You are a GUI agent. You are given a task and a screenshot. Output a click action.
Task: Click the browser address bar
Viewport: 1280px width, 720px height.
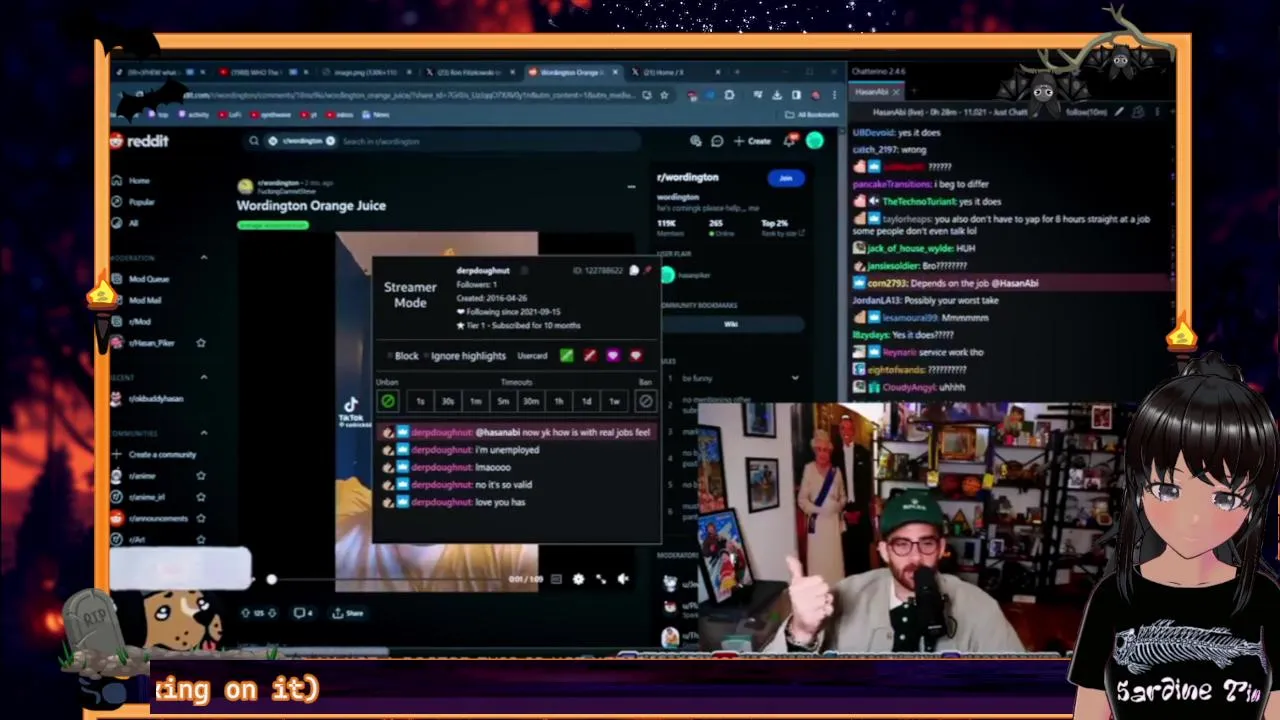pyautogui.click(x=406, y=95)
